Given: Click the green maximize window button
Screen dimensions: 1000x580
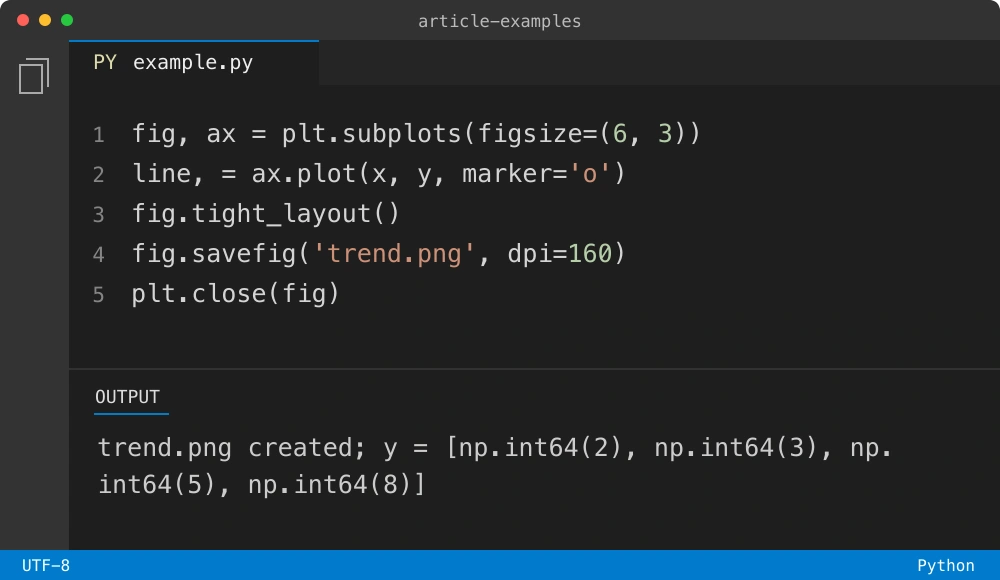Looking at the screenshot, I should (67, 20).
